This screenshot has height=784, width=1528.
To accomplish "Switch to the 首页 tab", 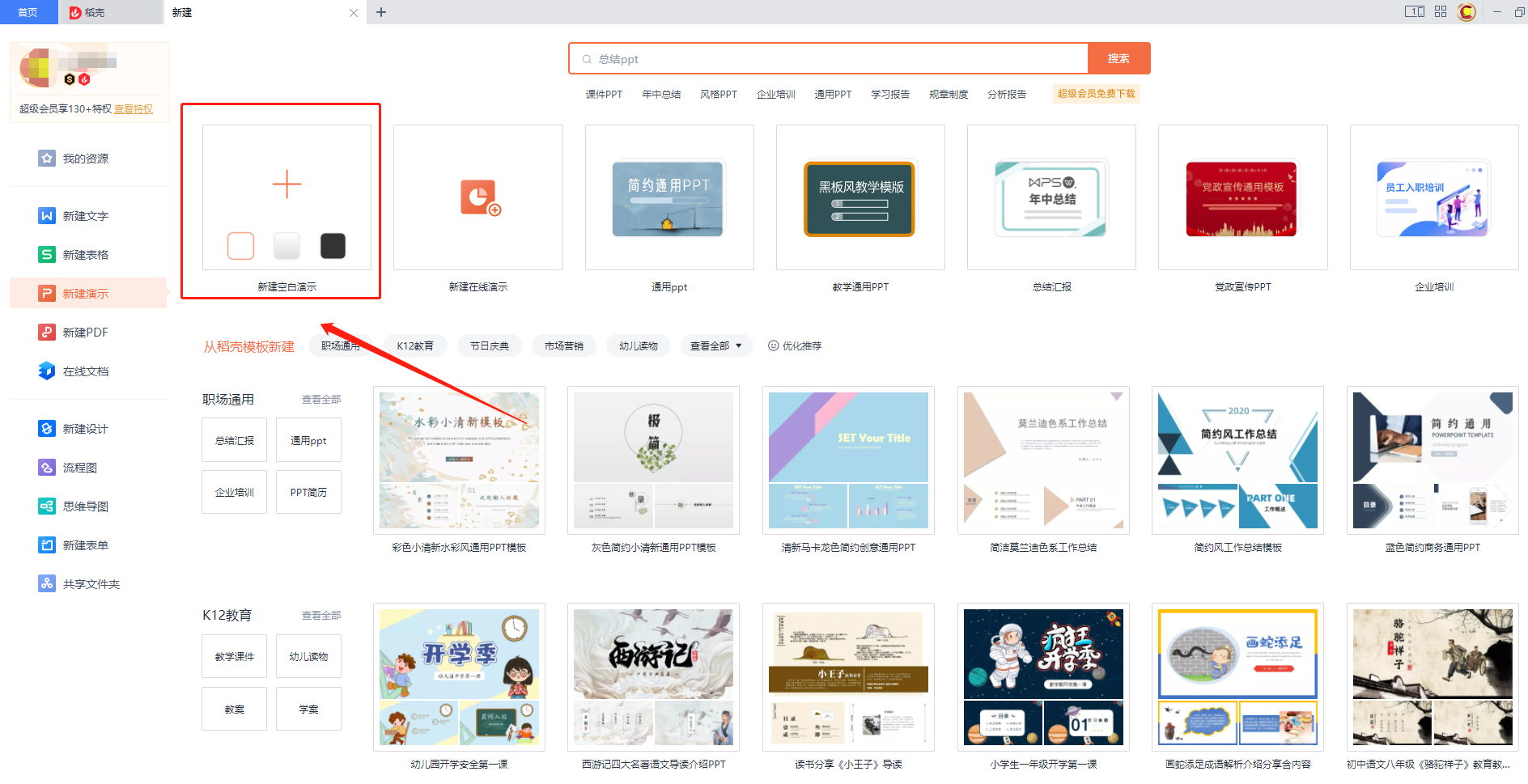I will pos(28,12).
